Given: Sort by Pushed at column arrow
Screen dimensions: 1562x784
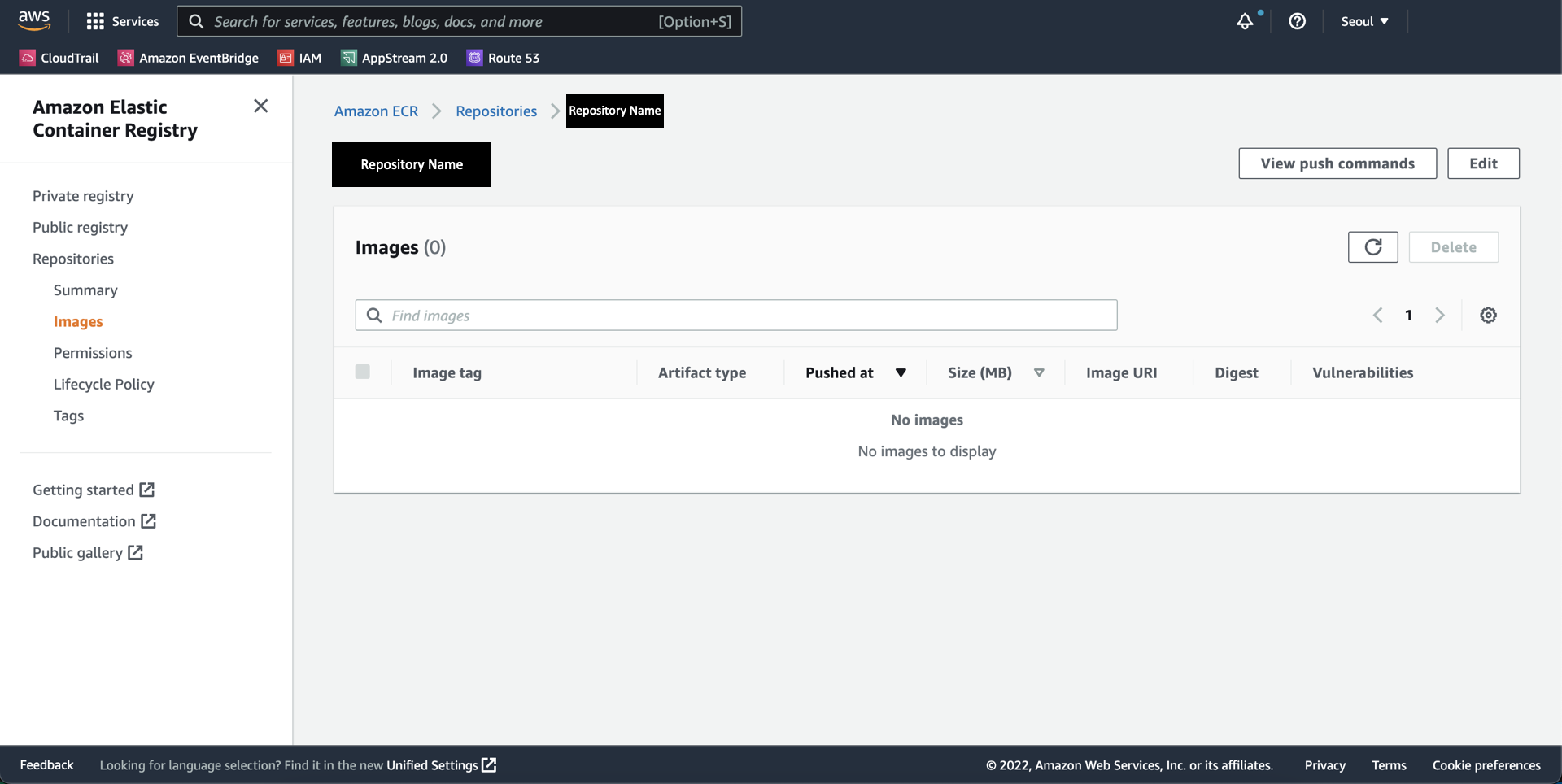Looking at the screenshot, I should pyautogui.click(x=901, y=372).
